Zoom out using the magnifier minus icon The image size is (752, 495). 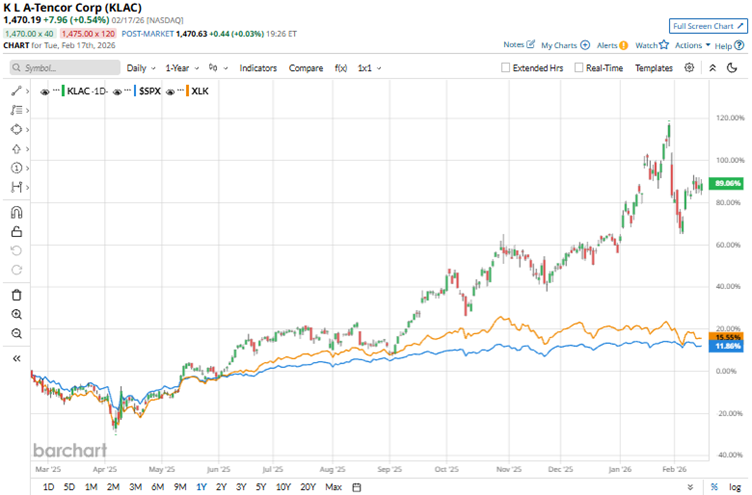click(x=16, y=333)
